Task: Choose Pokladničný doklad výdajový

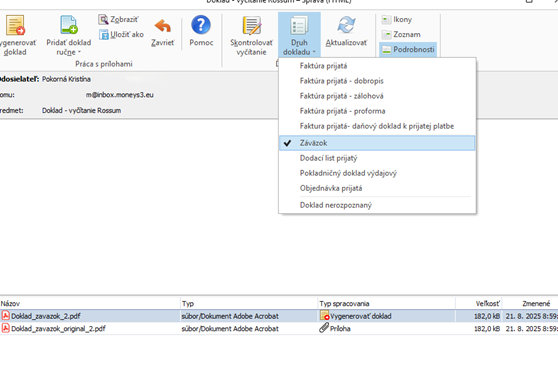Action: click(377, 173)
